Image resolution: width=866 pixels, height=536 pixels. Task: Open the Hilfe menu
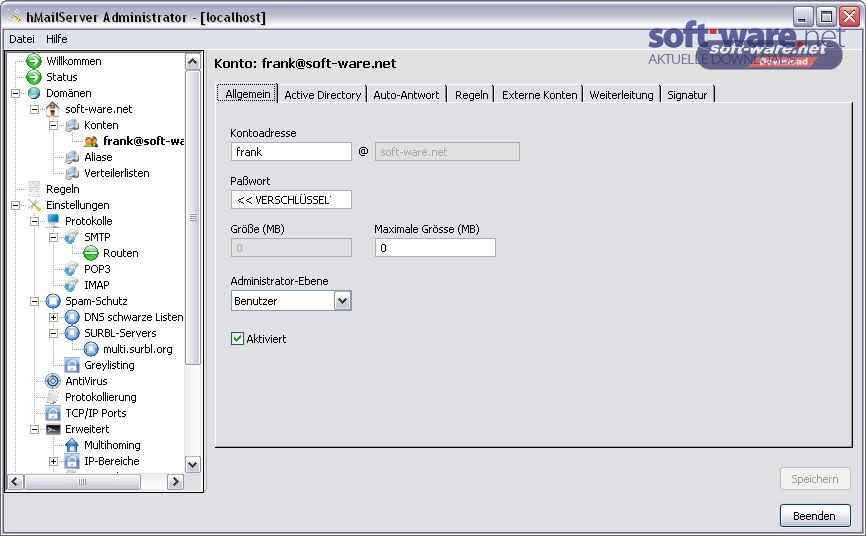[x=57, y=39]
